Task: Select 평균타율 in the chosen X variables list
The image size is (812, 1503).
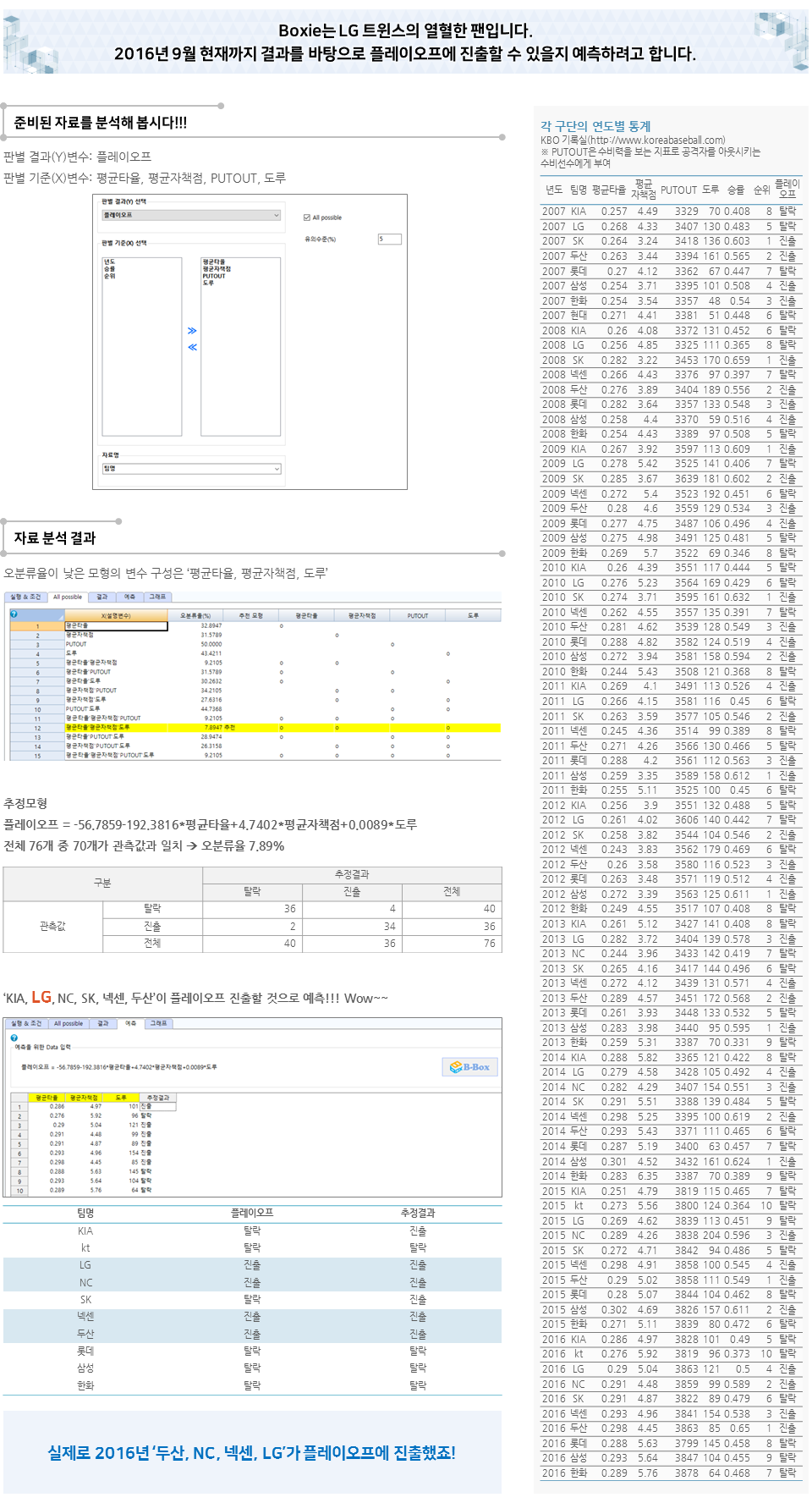Action: pos(214,262)
